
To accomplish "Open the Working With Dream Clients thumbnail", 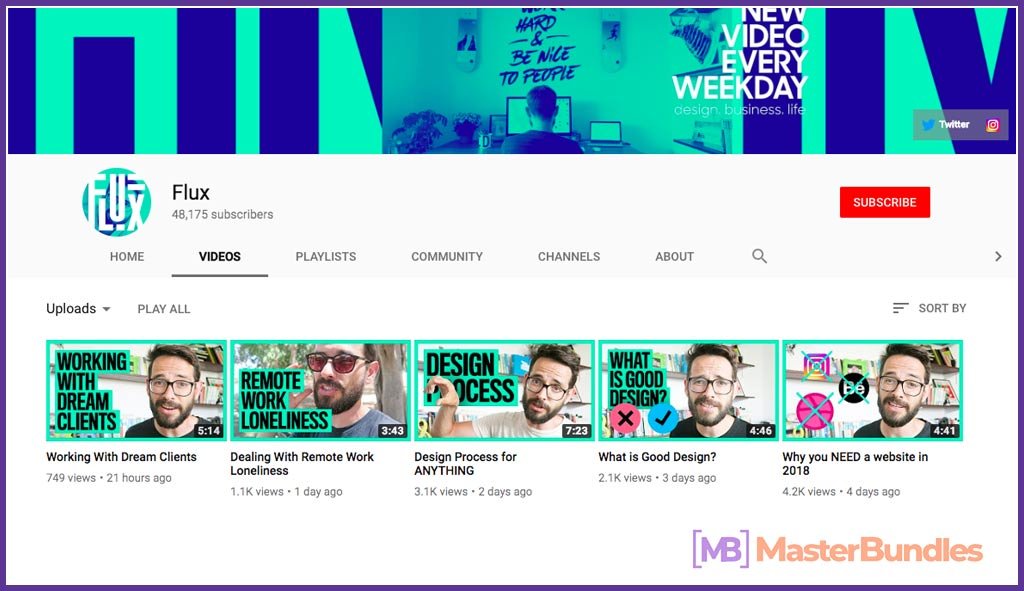I will point(136,390).
